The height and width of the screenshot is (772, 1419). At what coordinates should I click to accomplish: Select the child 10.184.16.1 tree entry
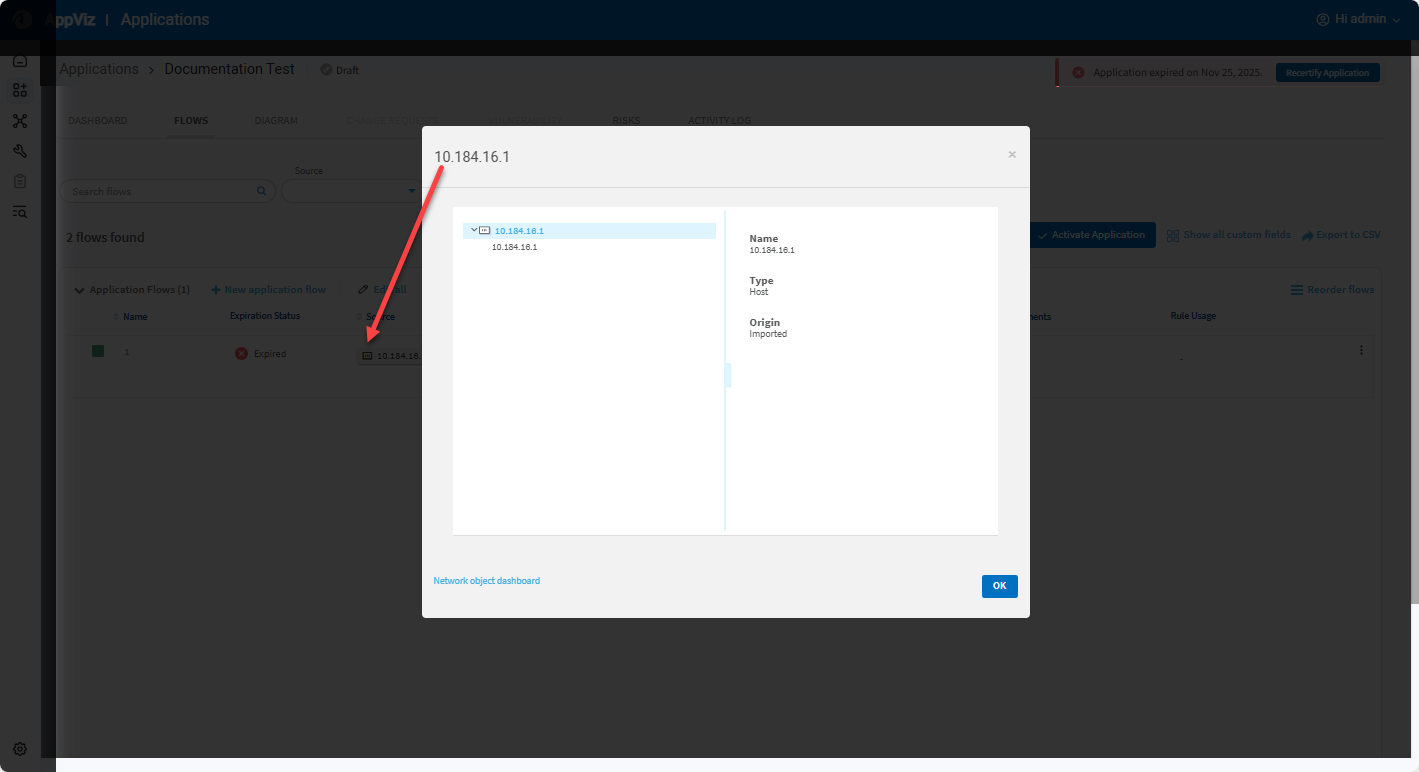[x=514, y=247]
